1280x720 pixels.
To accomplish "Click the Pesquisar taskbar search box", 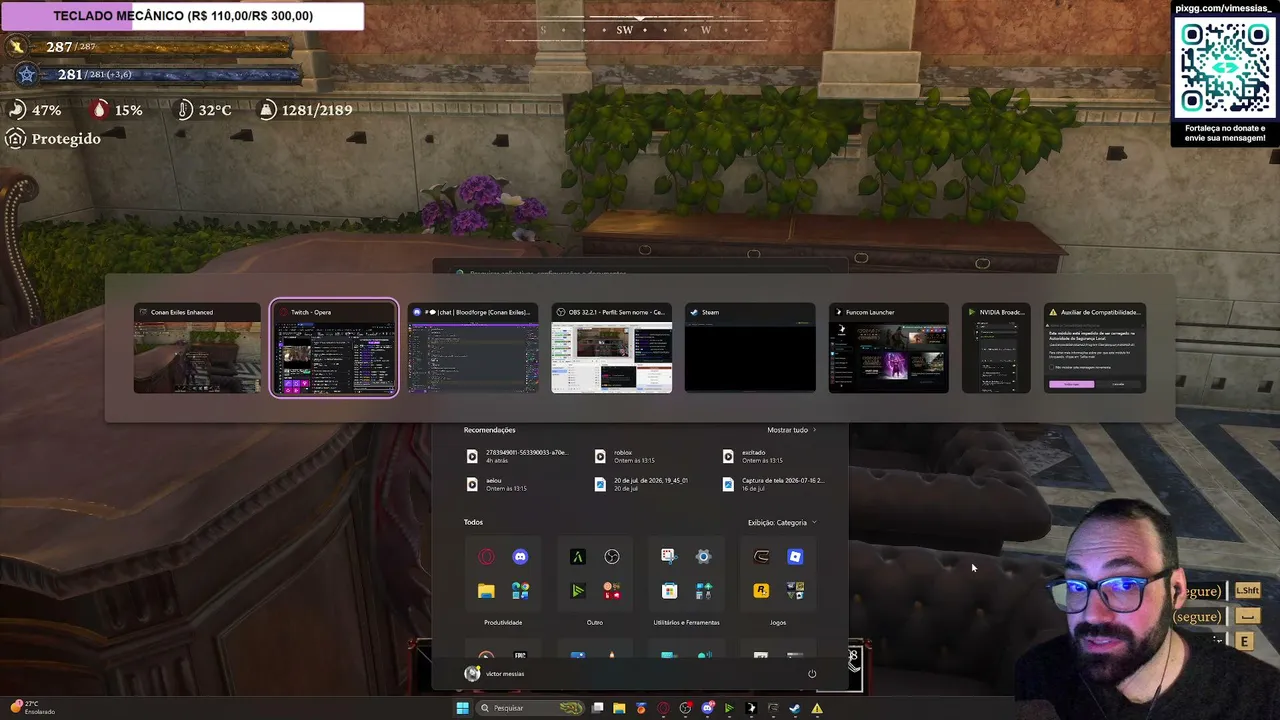I will click(530, 708).
